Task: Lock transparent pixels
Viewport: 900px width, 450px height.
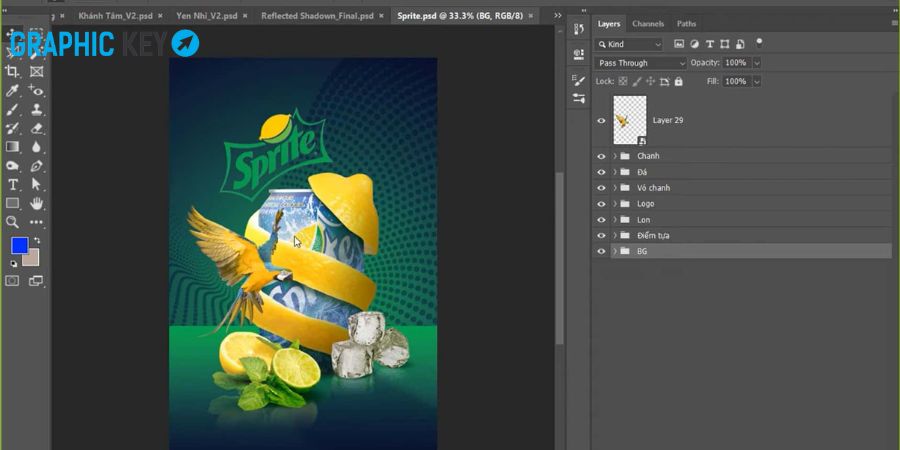Action: 623,82
